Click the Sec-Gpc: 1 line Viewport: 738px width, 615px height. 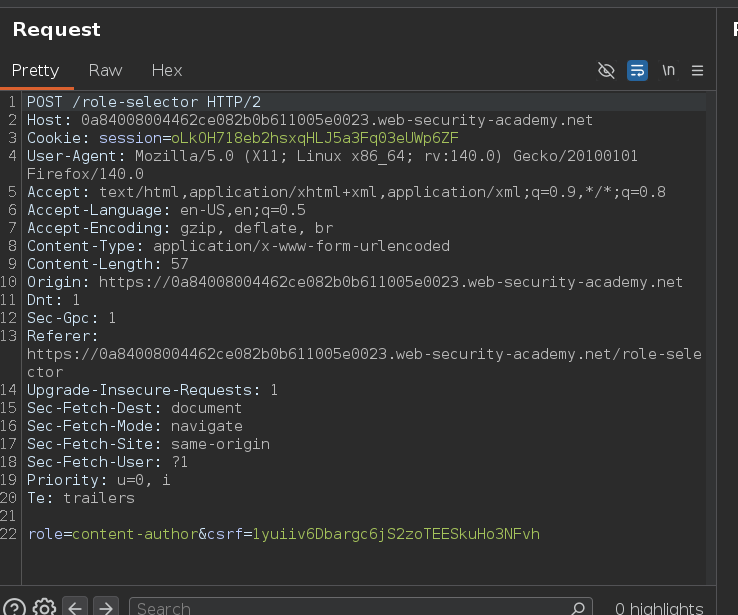[71, 318]
